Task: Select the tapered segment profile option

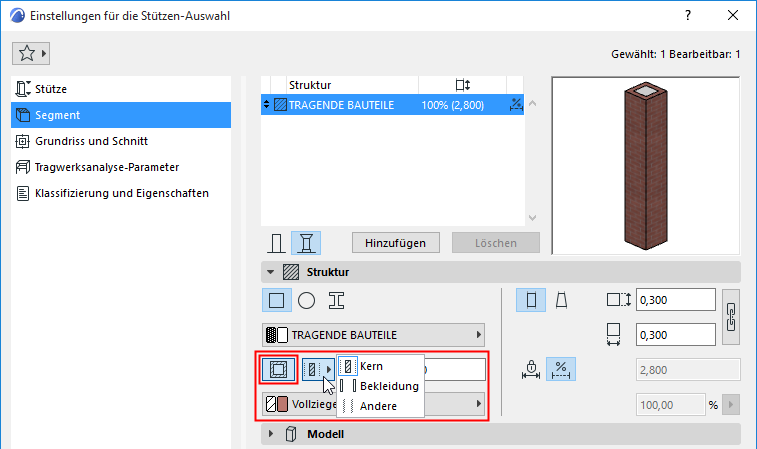Action: tap(561, 300)
